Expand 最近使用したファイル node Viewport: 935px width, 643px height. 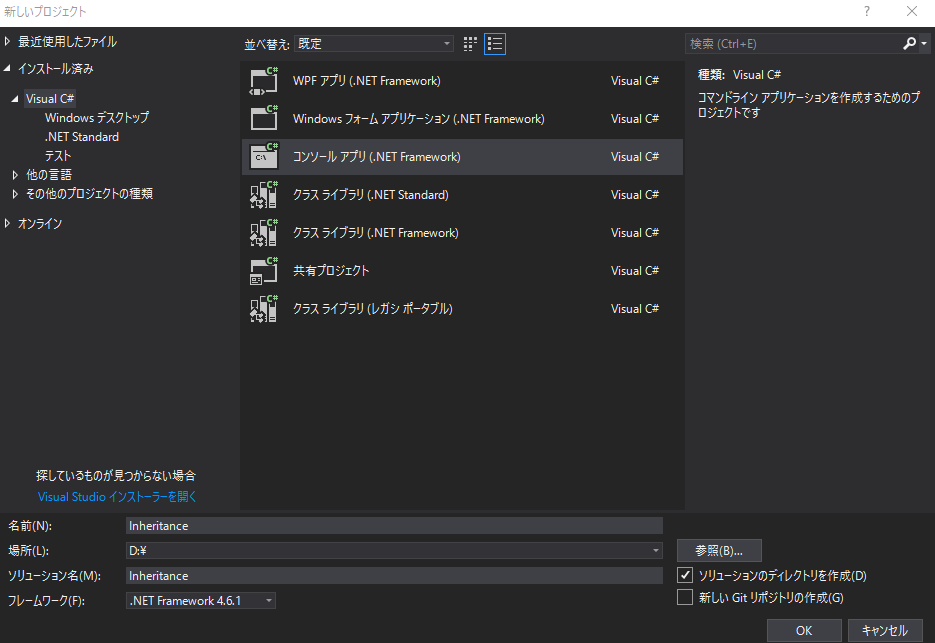coord(7,41)
